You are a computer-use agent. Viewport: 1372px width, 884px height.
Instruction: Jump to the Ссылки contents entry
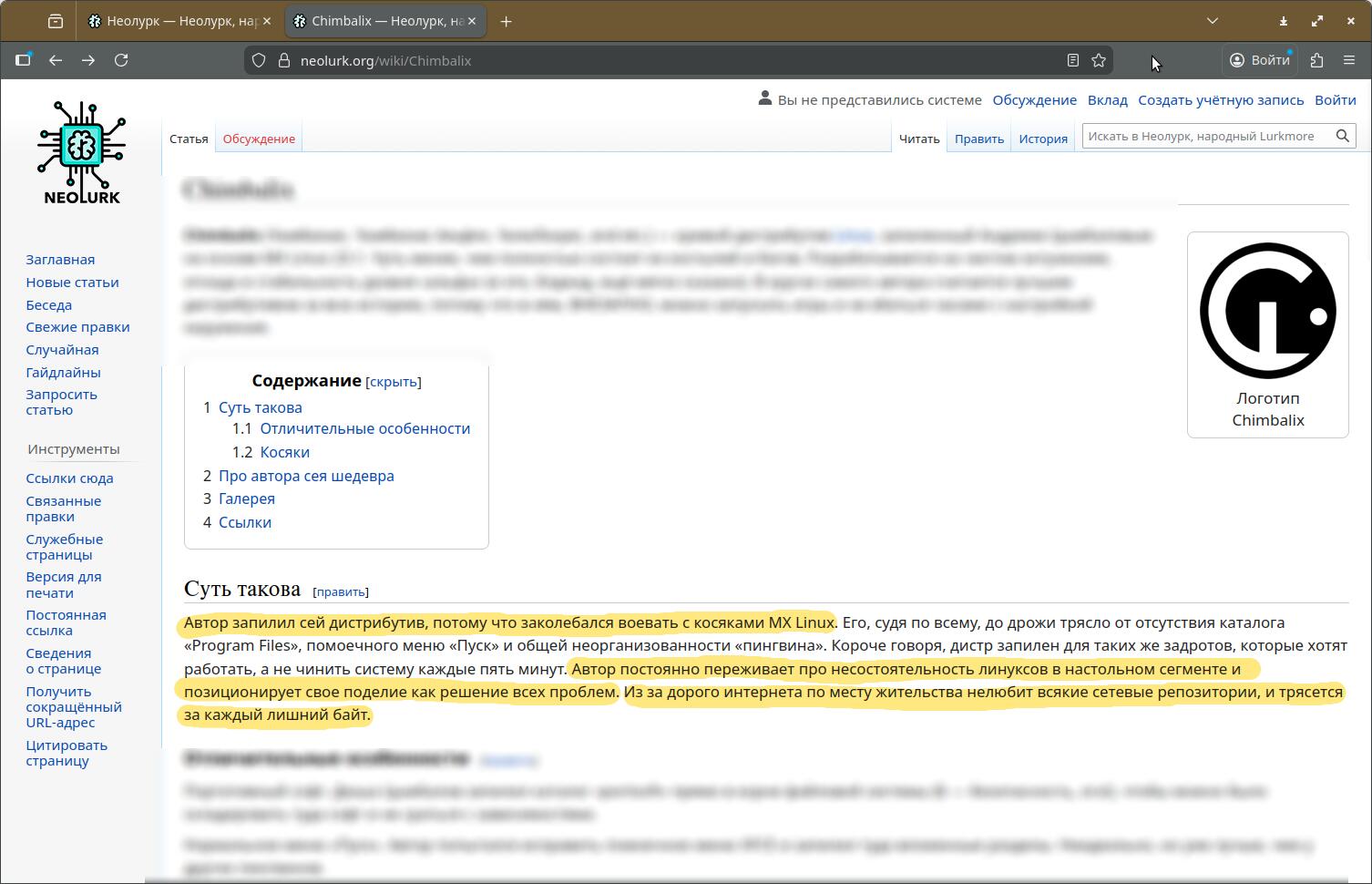click(245, 522)
